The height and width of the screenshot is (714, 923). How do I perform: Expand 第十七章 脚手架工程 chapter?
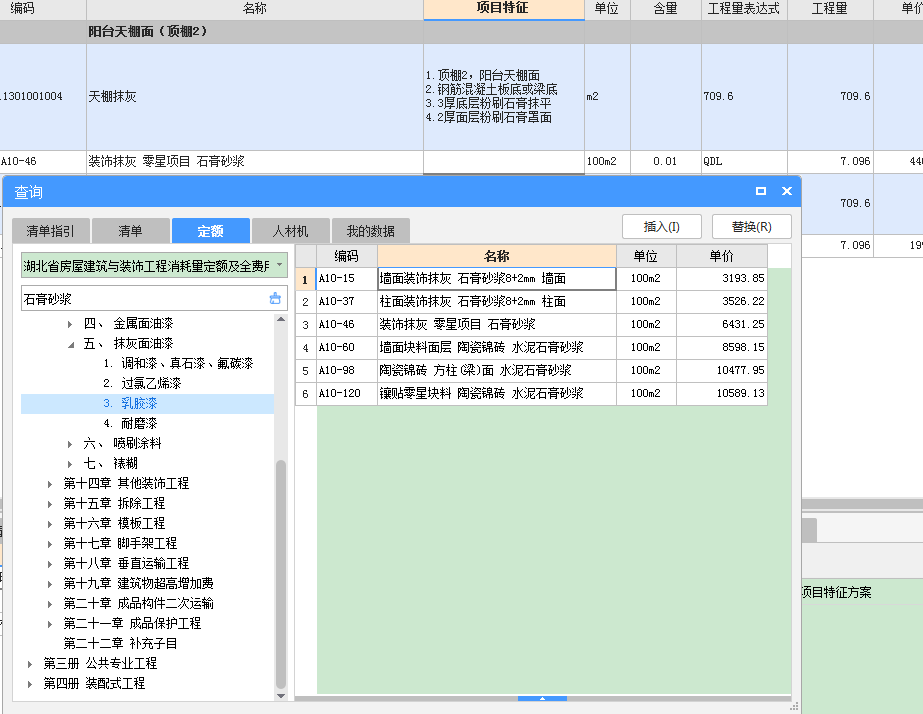tap(50, 544)
